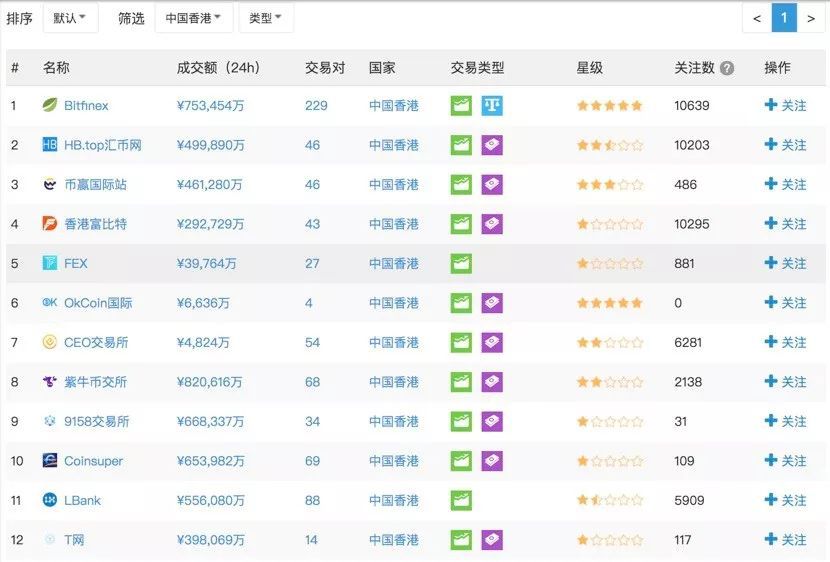Open the 中国香港 country filter dropdown
The height and width of the screenshot is (562, 830).
tap(194, 19)
